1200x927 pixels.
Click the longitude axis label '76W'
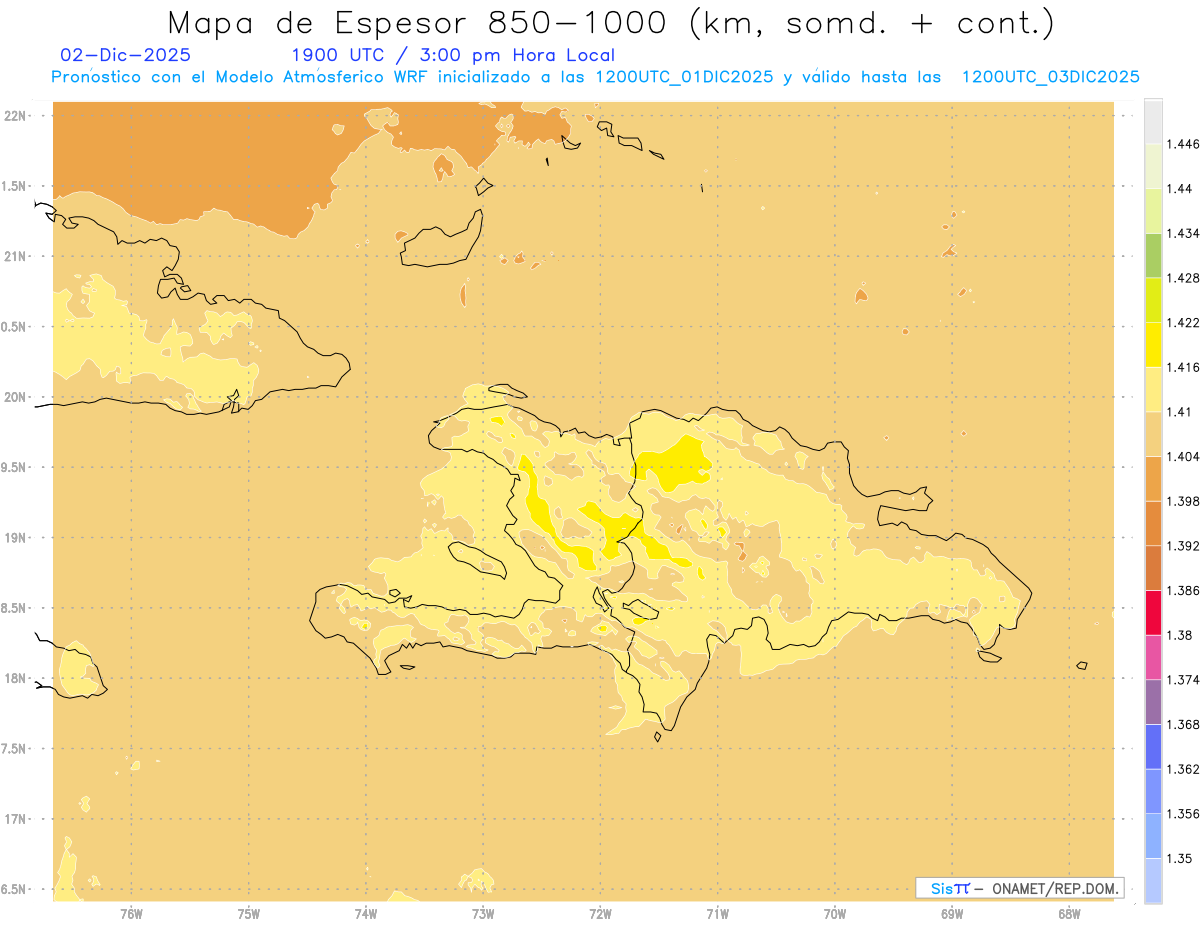click(x=131, y=914)
